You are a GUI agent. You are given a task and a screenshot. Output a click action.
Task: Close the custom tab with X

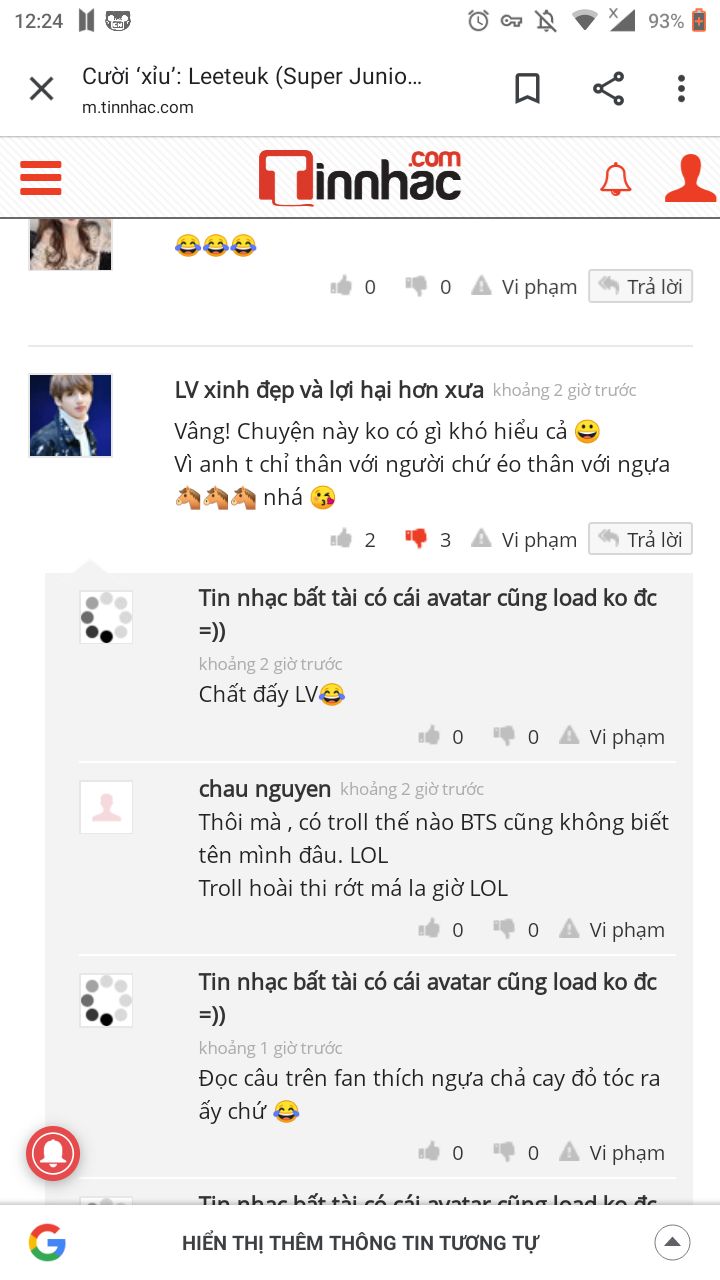click(x=41, y=89)
